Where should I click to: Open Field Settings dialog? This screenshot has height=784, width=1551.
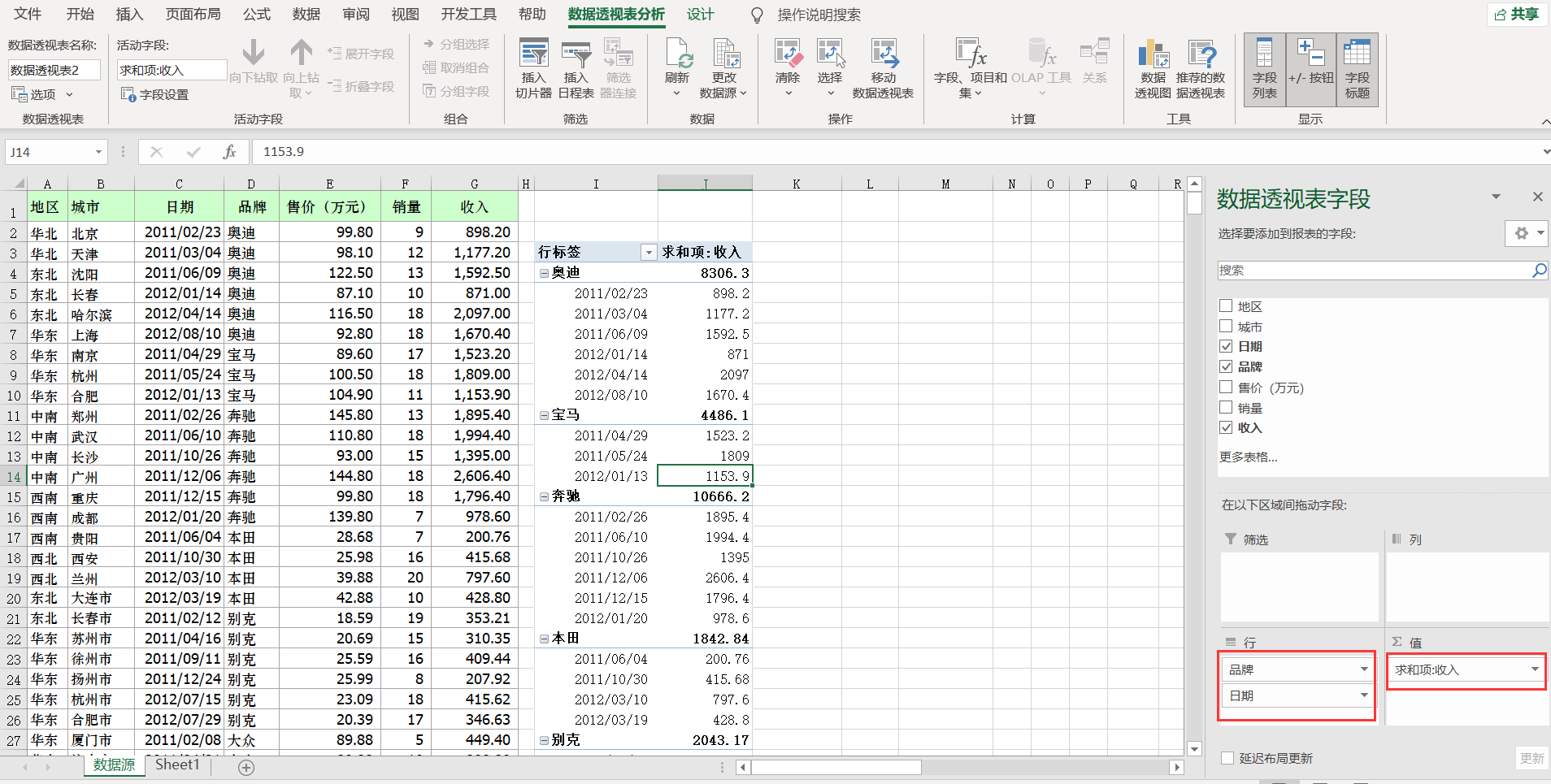point(155,94)
